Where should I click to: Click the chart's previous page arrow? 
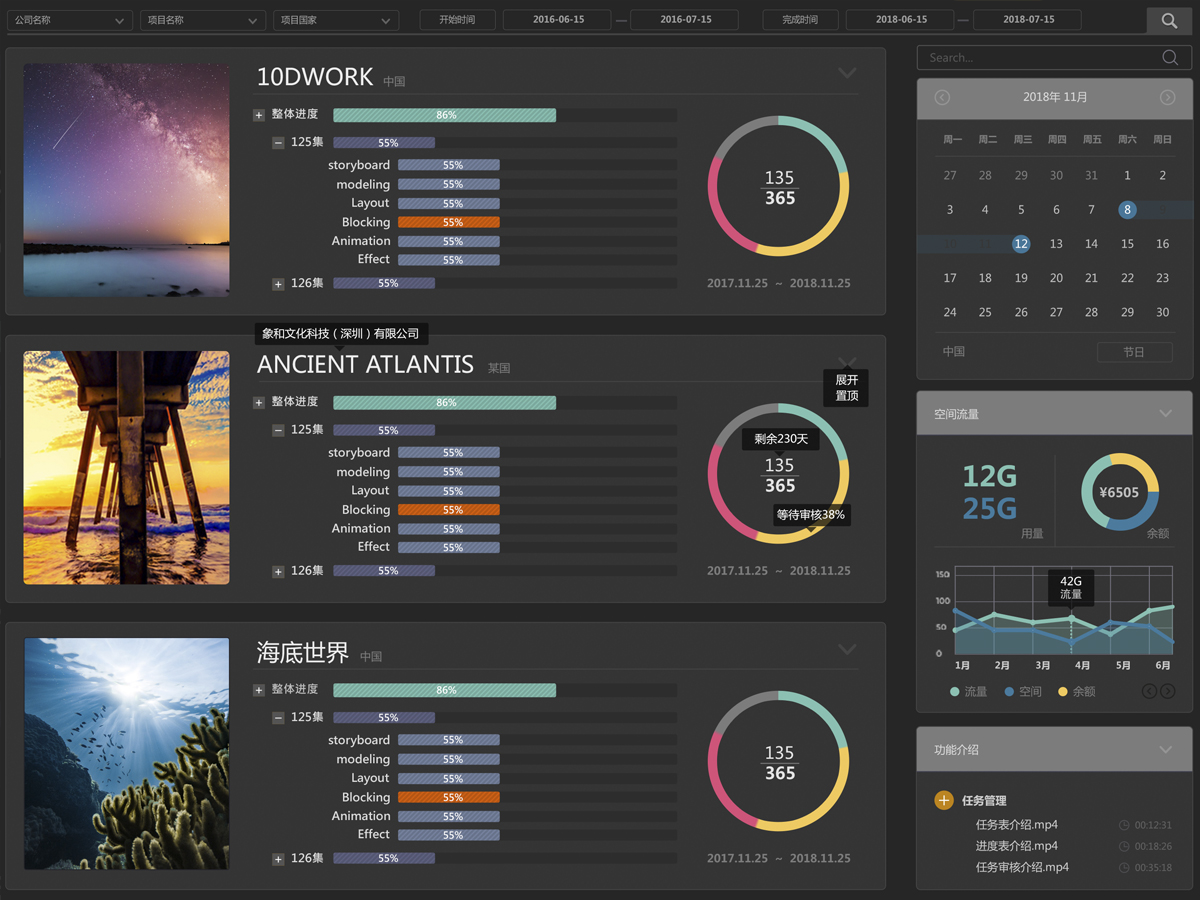[x=1149, y=691]
